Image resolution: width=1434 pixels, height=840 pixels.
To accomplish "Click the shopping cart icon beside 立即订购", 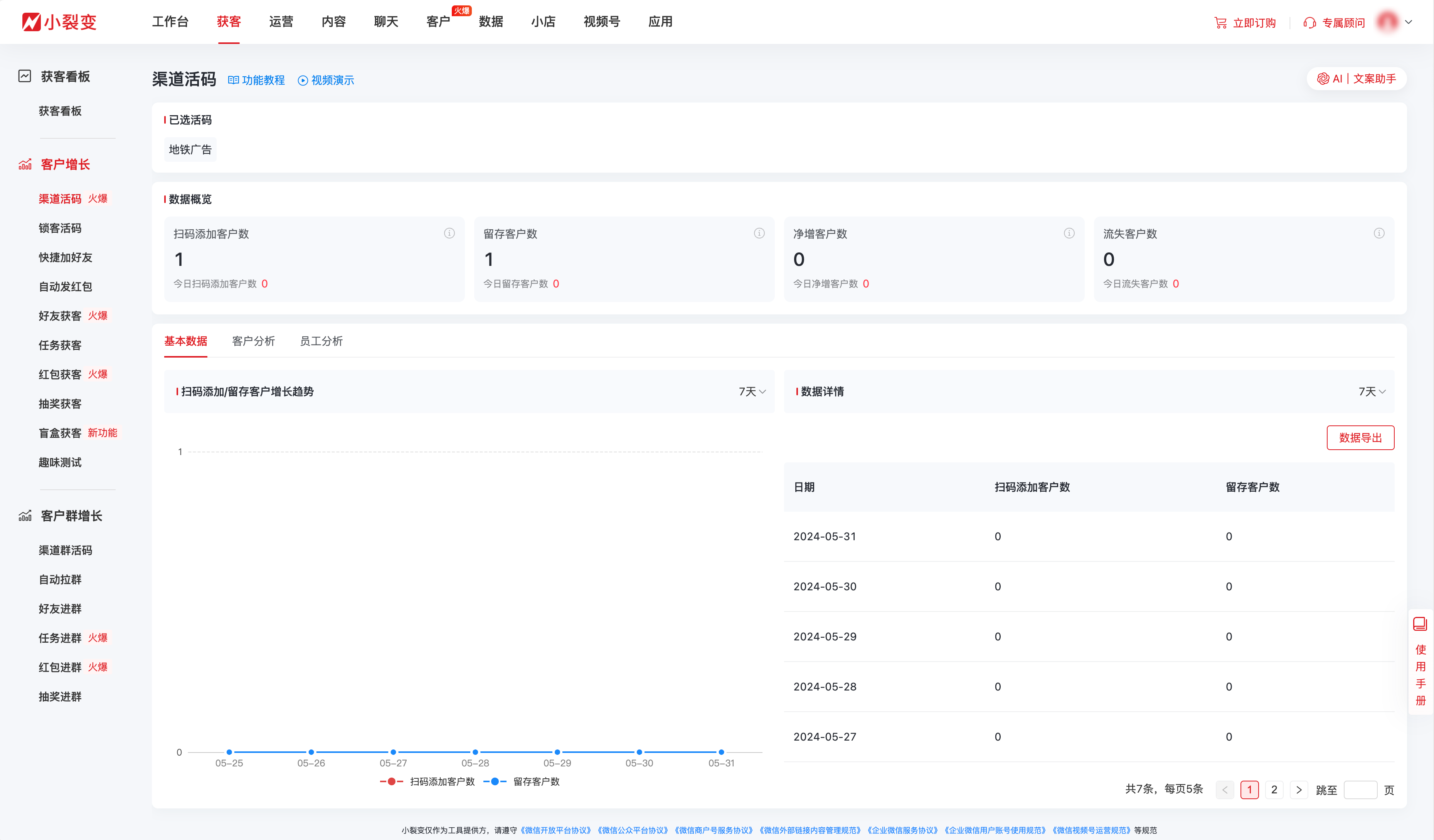I will coord(1220,22).
